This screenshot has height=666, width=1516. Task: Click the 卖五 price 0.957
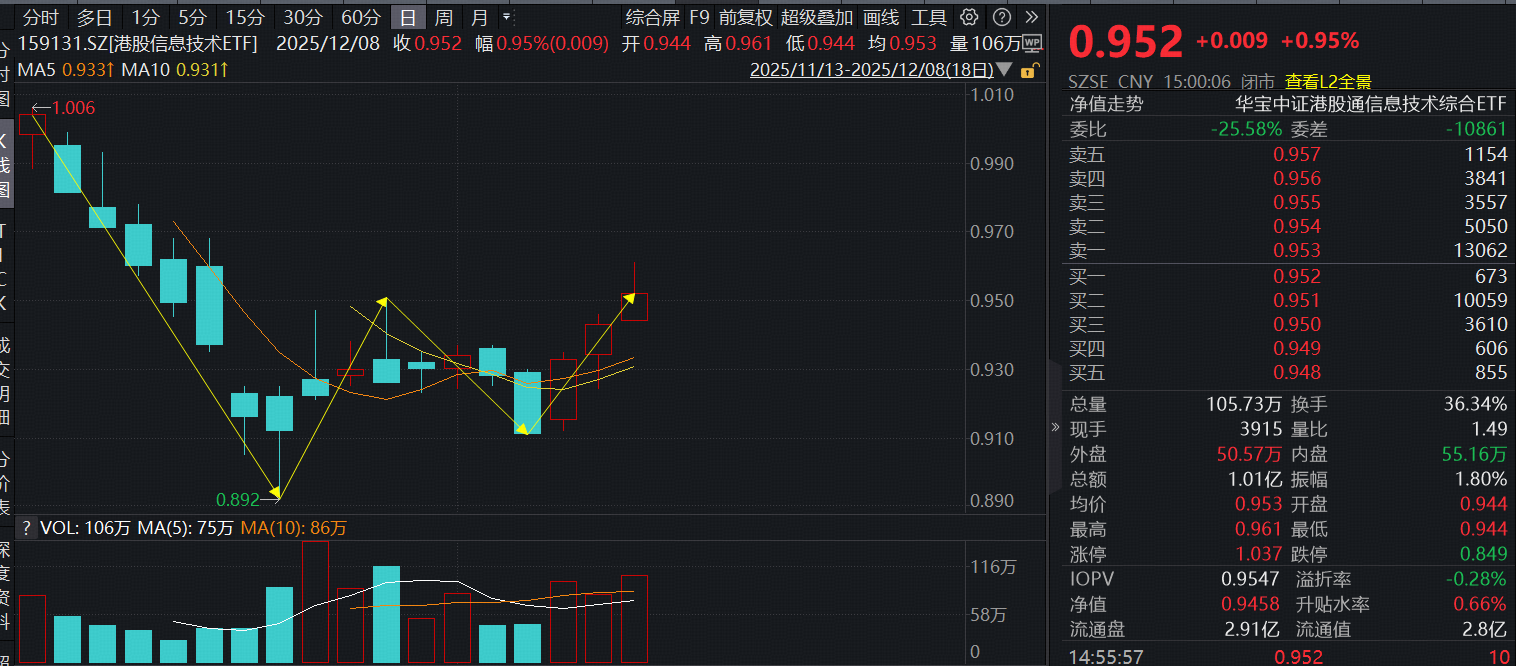point(1296,155)
